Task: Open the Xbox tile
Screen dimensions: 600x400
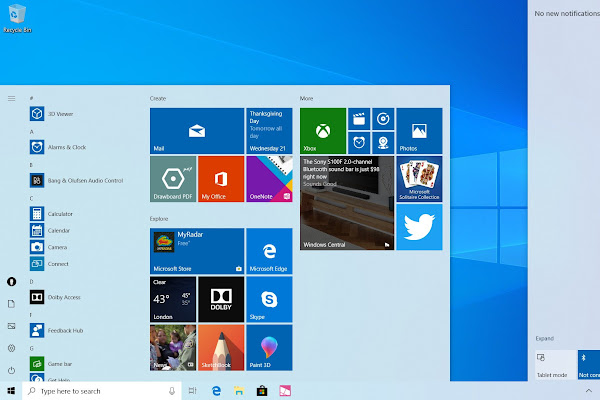Action: coord(322,131)
